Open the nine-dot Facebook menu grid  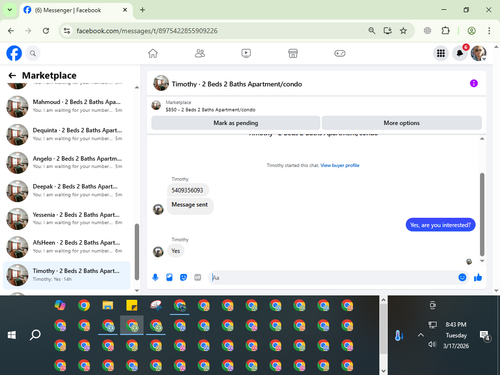click(x=441, y=53)
